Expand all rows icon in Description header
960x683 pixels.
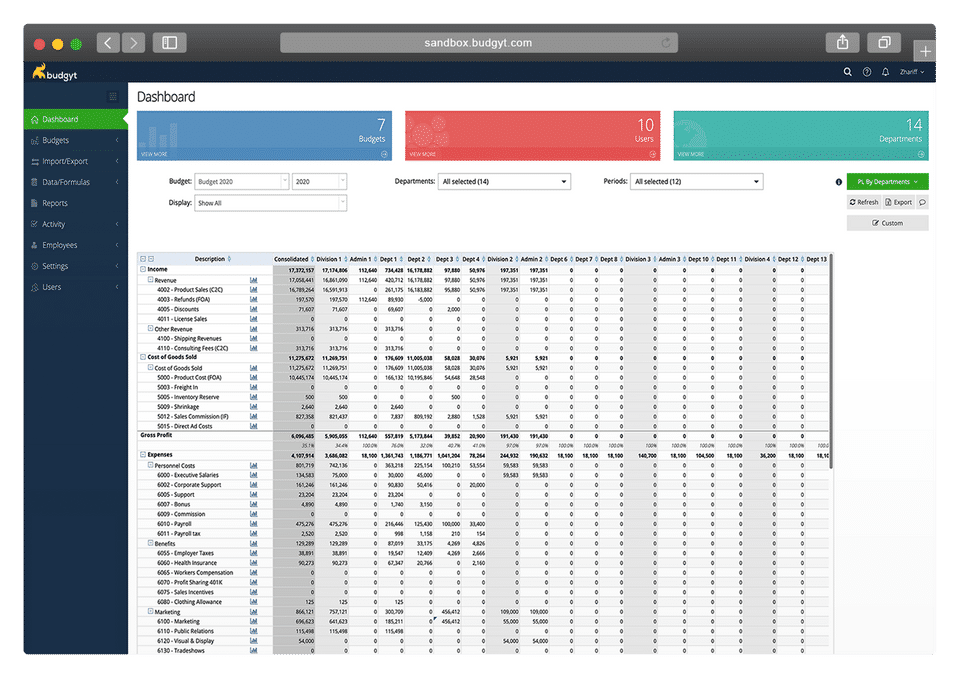tap(143, 259)
